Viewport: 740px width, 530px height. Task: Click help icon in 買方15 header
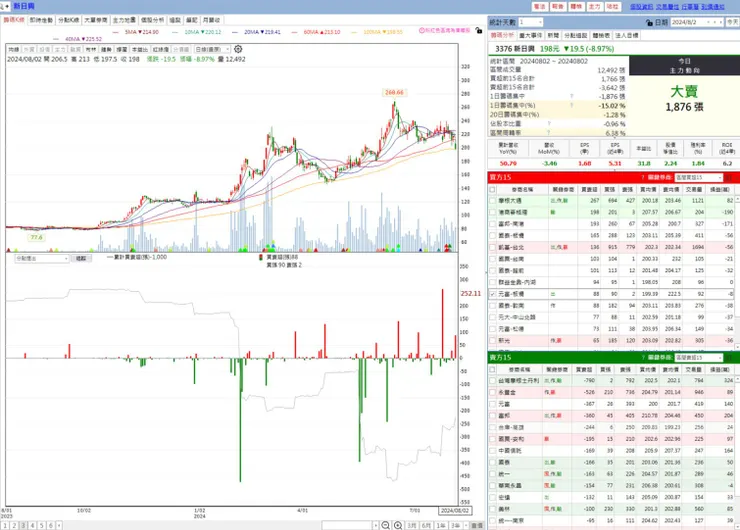click(x=643, y=177)
